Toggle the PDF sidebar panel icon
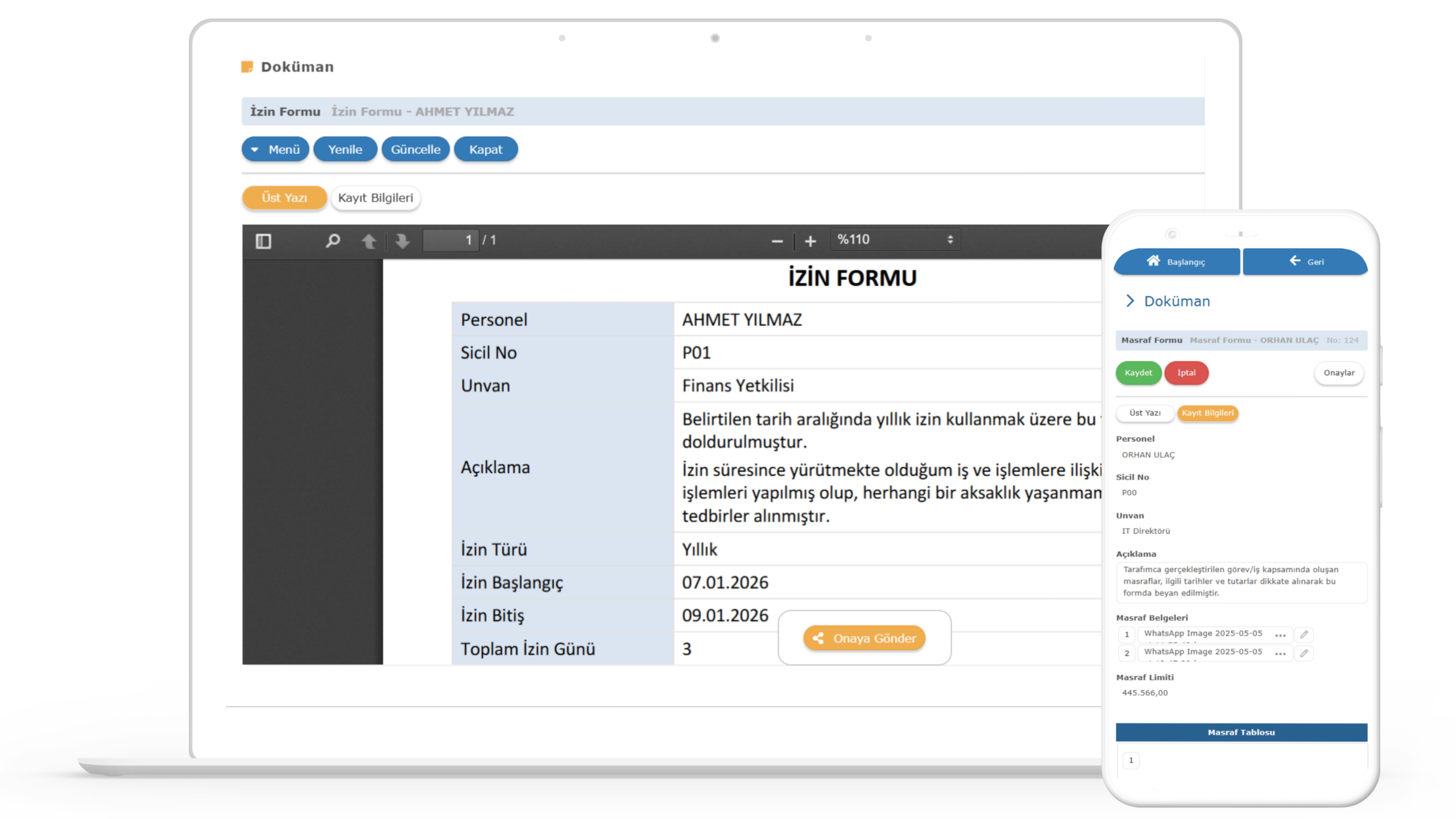Screen dimensions: 1456x819 click(x=263, y=241)
